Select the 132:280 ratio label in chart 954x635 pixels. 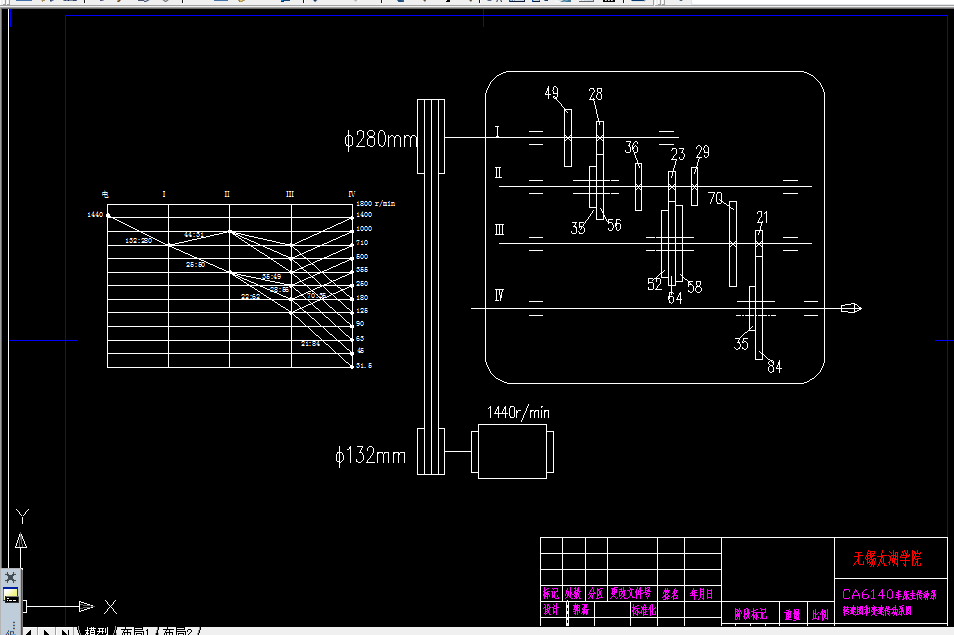click(139, 241)
